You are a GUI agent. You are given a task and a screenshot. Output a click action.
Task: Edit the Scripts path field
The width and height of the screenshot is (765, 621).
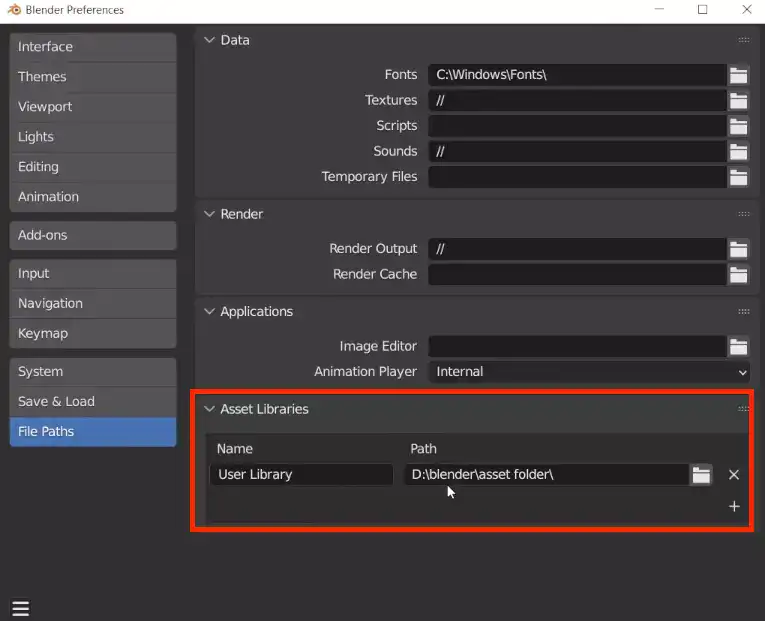[x=577, y=126]
